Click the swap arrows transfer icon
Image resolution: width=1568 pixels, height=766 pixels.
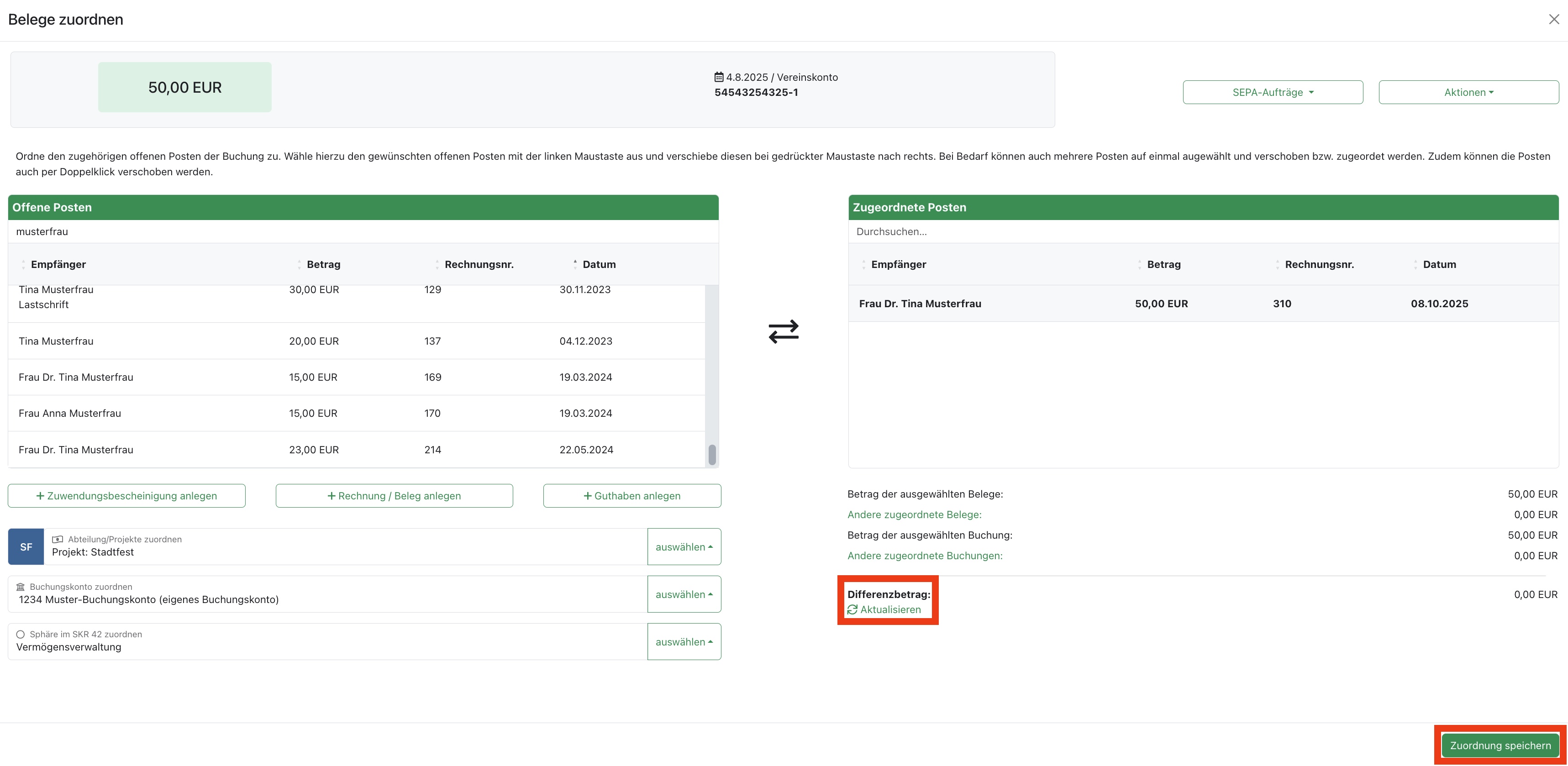pos(784,331)
